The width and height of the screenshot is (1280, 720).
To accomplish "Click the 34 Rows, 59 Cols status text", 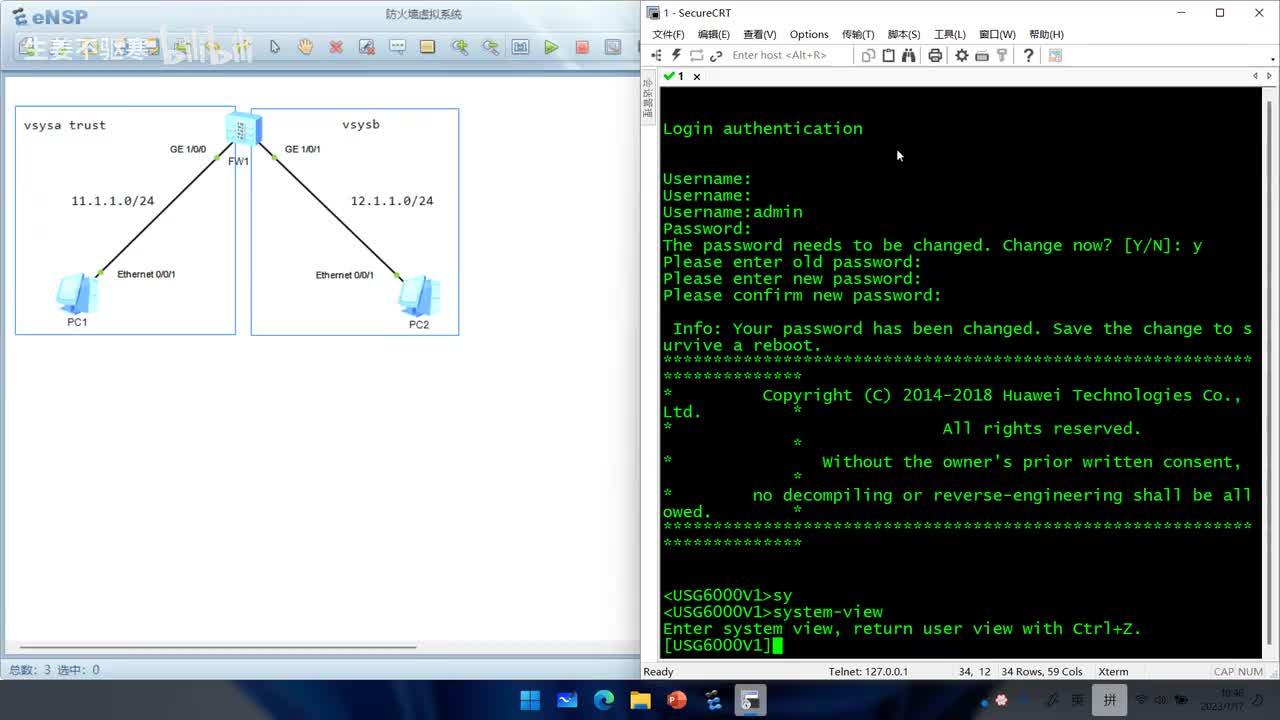I will (x=1042, y=672).
